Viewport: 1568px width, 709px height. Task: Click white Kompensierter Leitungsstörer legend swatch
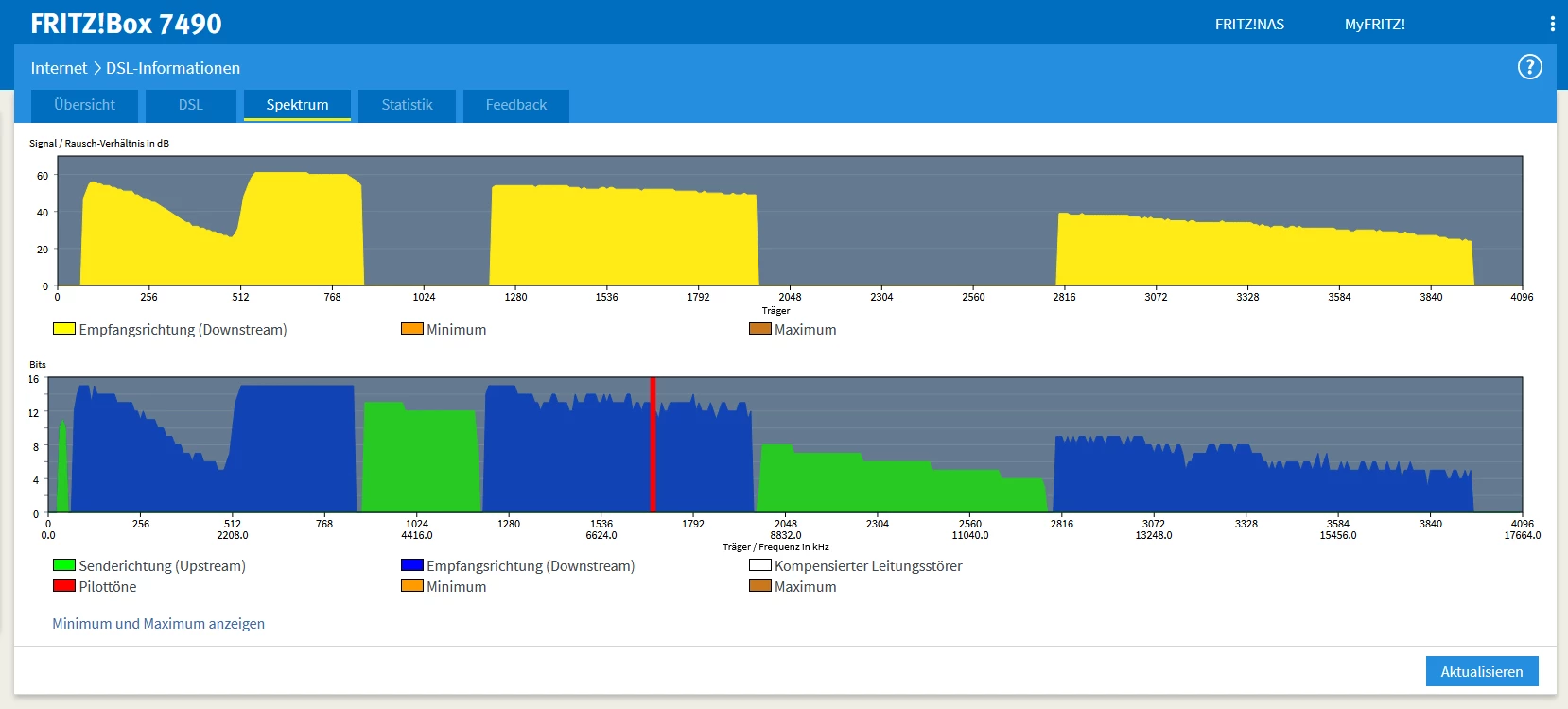click(759, 565)
